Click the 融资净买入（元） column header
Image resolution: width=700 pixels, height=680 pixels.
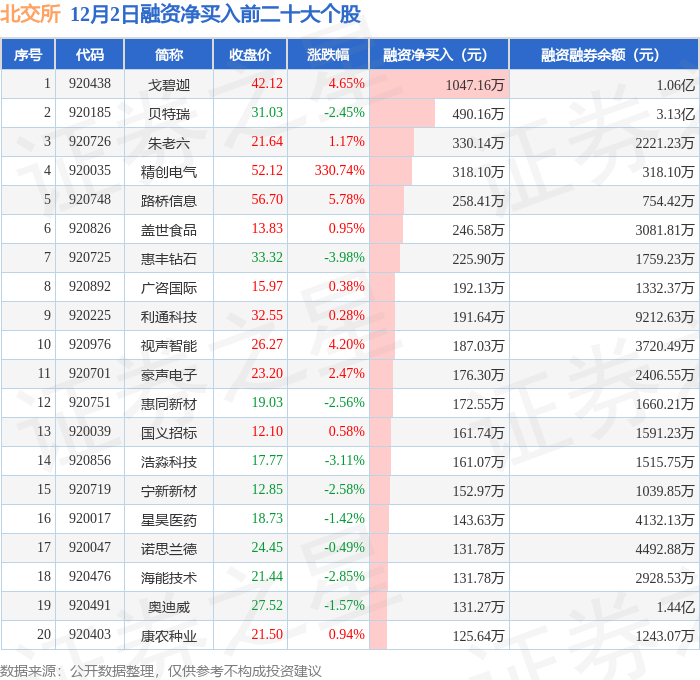point(439,54)
